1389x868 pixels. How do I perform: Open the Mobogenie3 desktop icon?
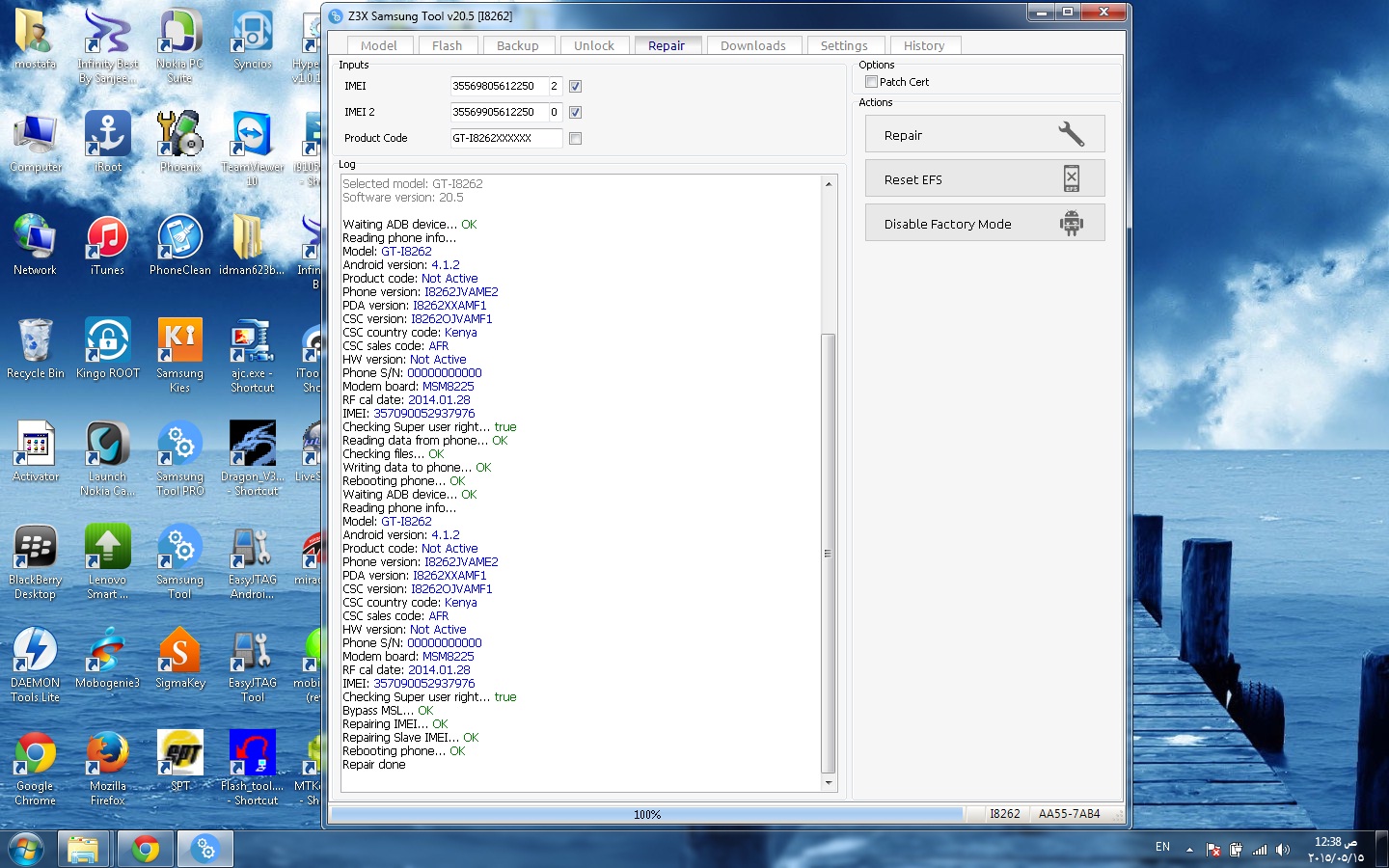pyautogui.click(x=108, y=658)
